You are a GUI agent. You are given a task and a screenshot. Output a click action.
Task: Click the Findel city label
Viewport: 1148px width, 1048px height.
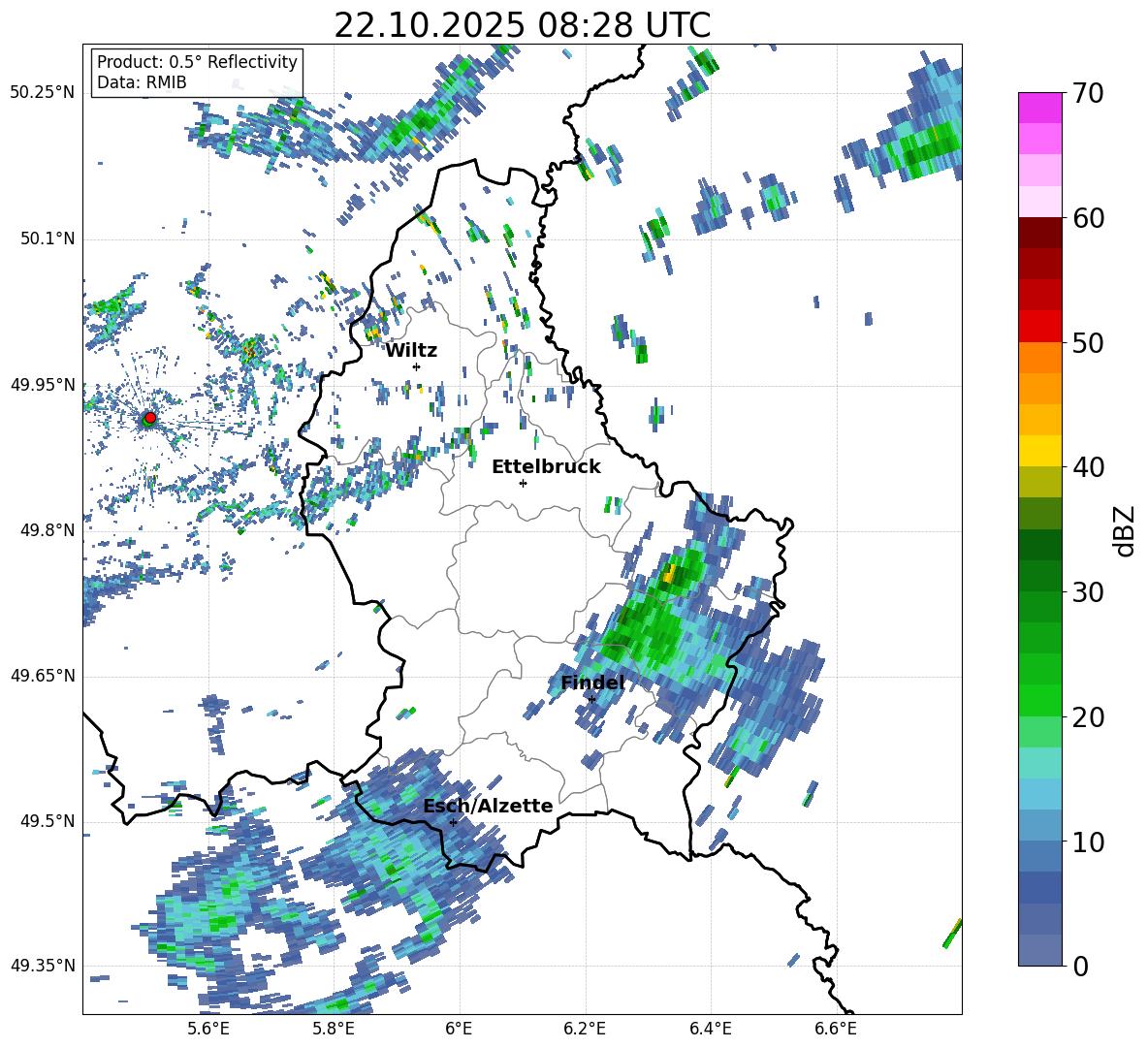592,683
